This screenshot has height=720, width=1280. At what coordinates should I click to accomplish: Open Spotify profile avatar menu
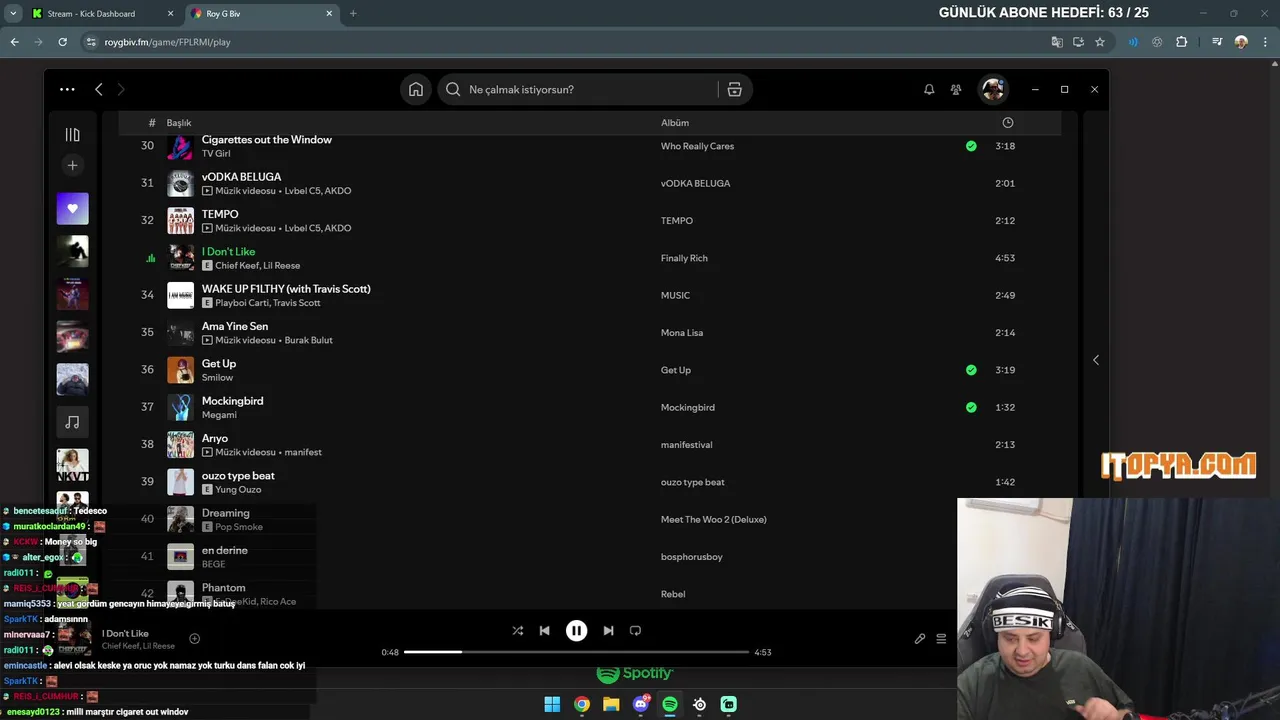coord(993,89)
